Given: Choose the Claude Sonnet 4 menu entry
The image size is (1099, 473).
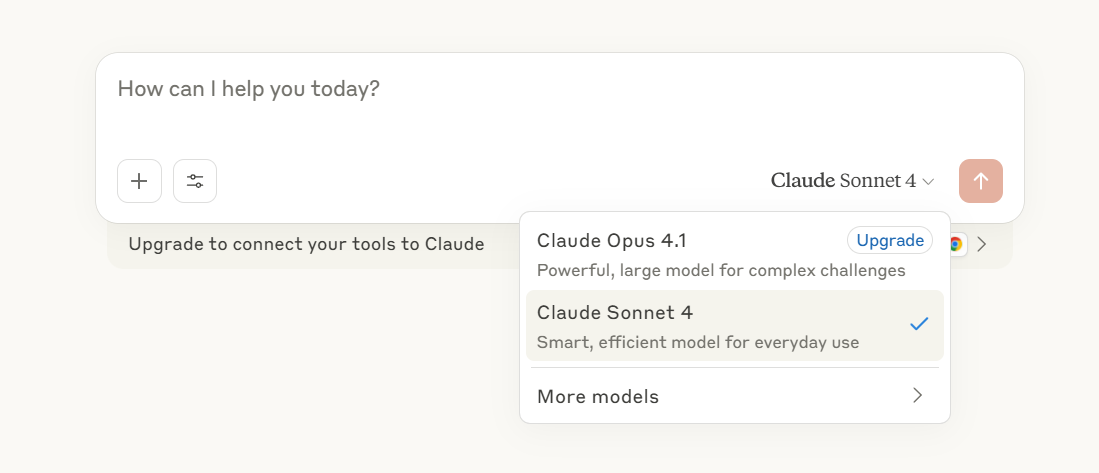Looking at the screenshot, I should click(735, 326).
